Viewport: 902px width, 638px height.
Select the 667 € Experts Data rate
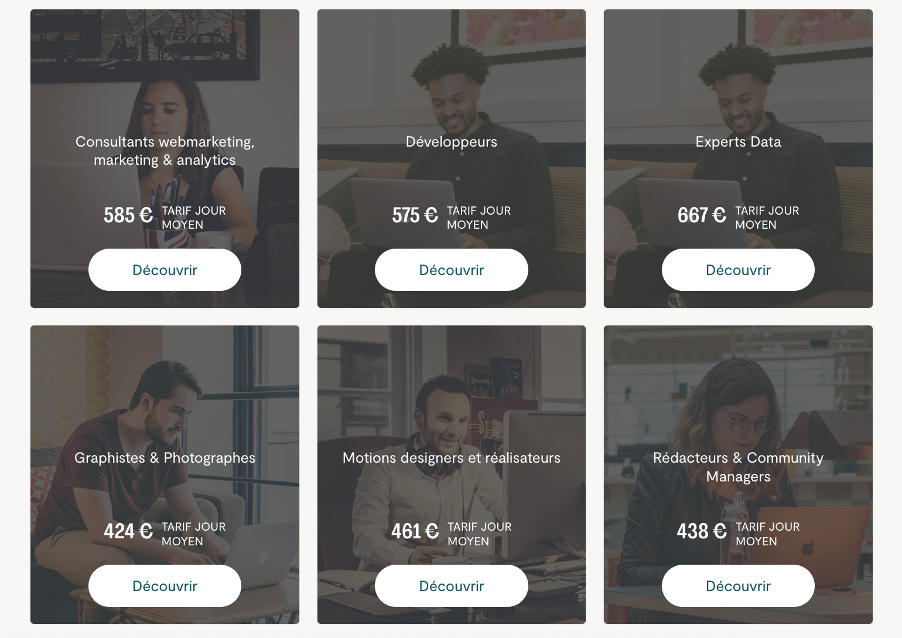click(701, 215)
